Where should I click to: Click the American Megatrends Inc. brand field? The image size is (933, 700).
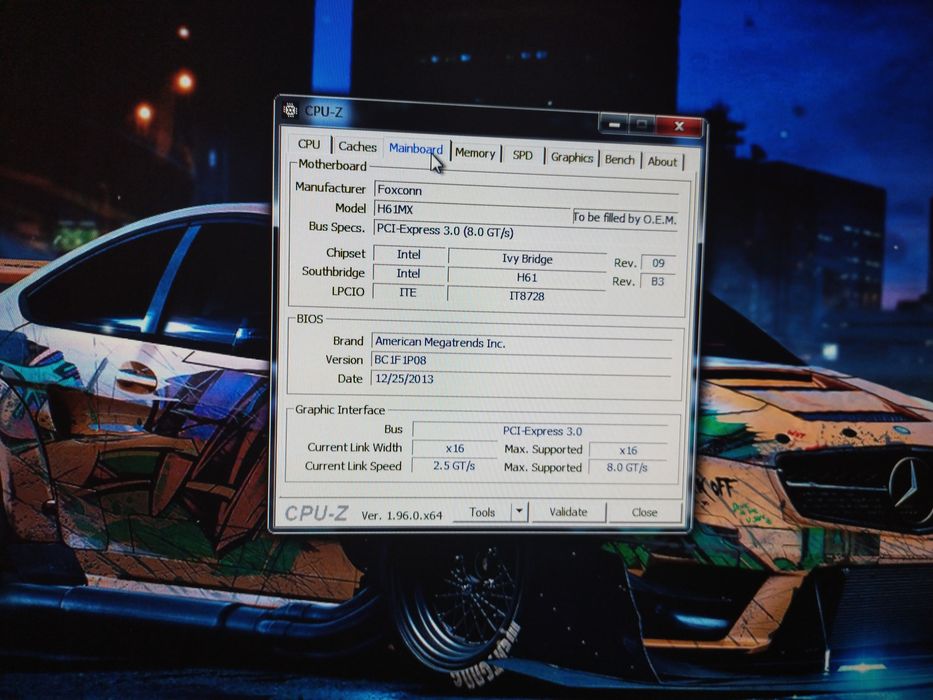521,343
